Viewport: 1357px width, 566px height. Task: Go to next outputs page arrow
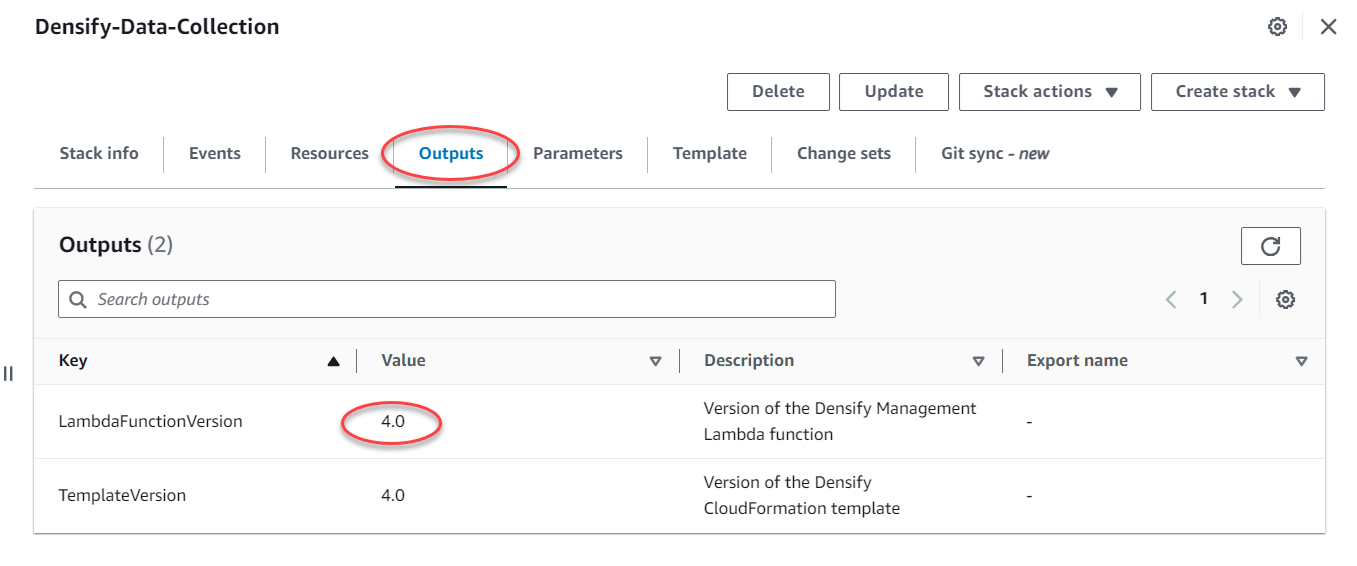tap(1237, 299)
